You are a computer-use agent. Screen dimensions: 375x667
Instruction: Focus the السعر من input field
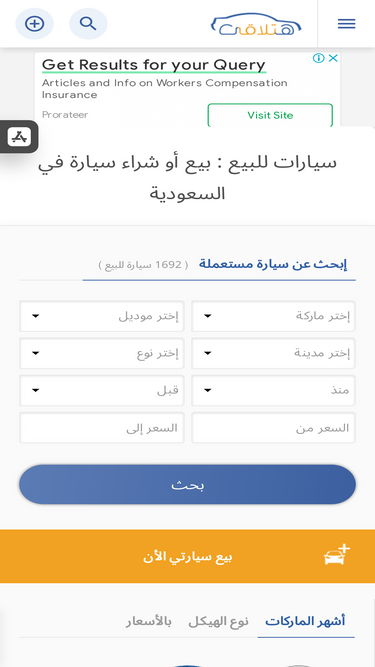point(273,428)
